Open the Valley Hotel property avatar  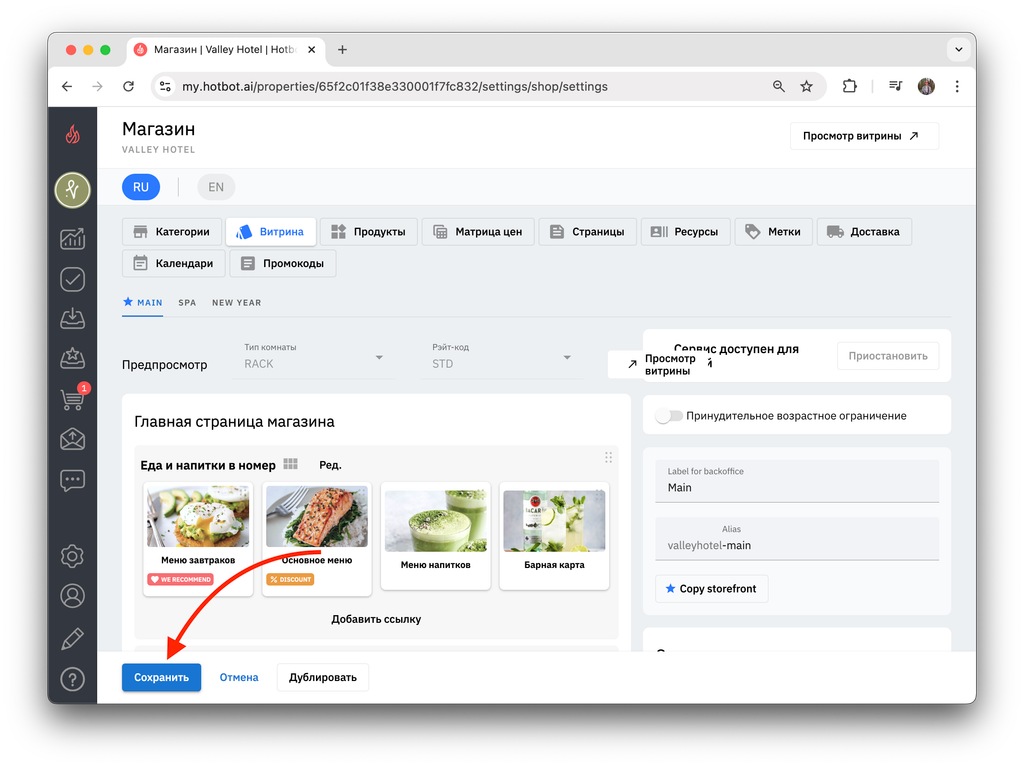click(x=72, y=189)
